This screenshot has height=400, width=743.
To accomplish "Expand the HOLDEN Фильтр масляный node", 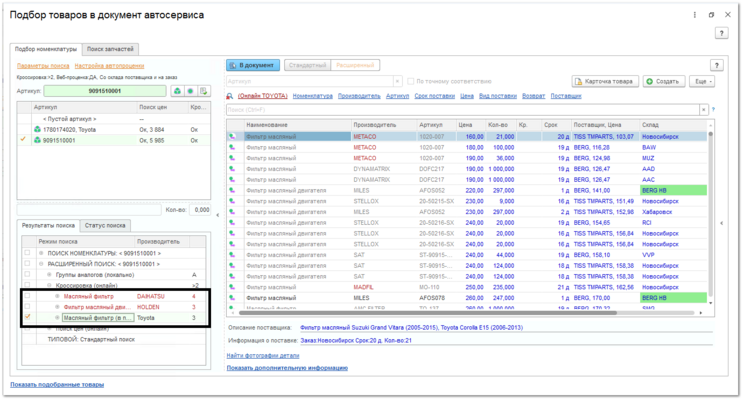I will click(x=57, y=307).
